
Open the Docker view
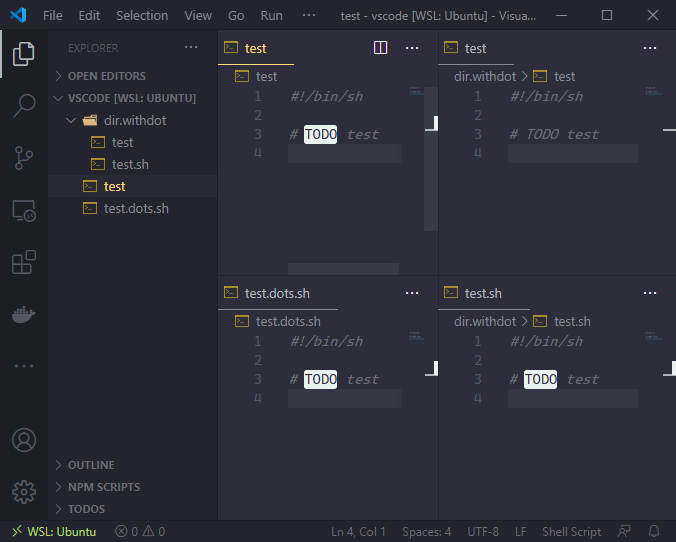(24, 314)
